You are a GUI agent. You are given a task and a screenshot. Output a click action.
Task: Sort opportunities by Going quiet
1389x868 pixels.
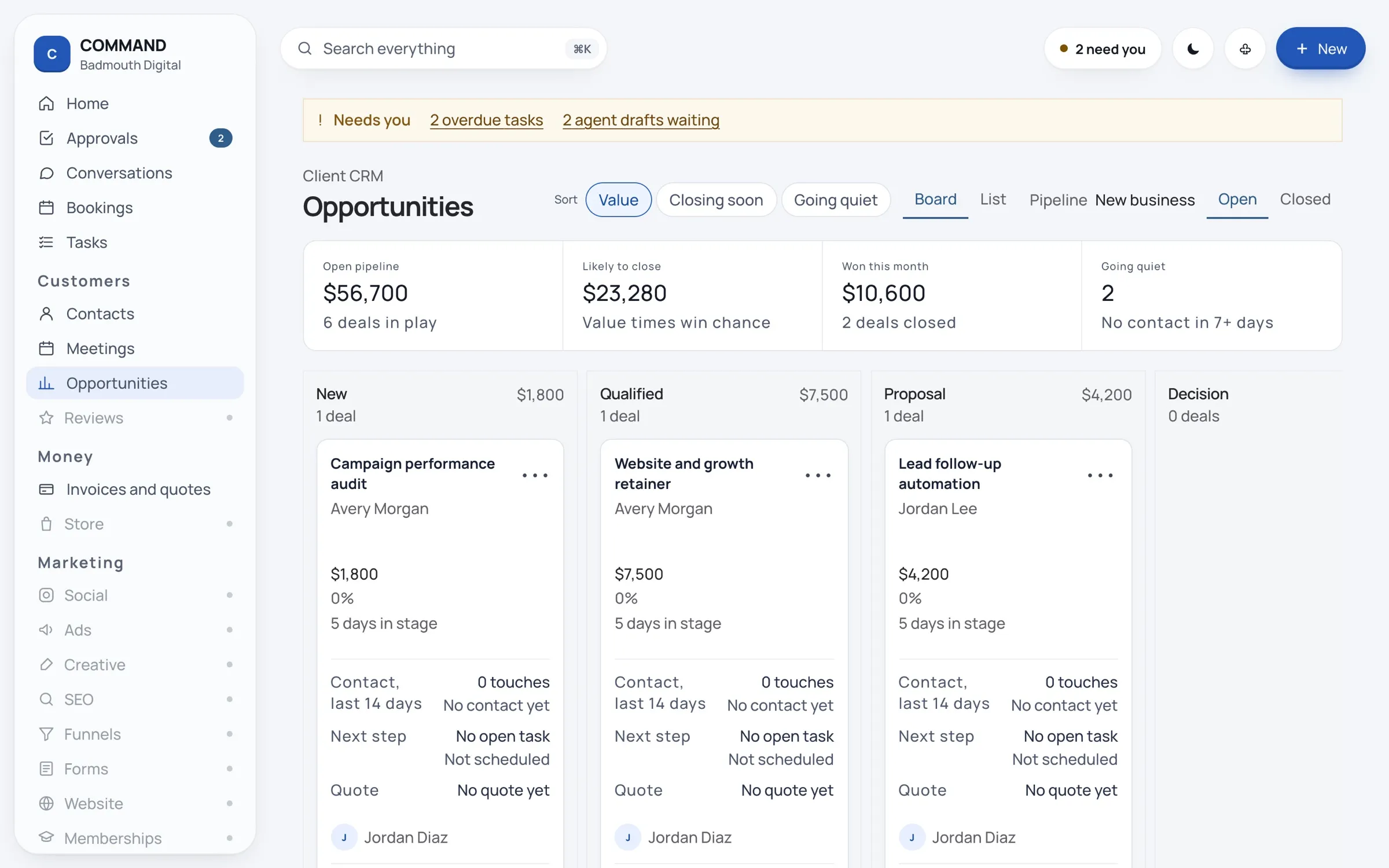coord(835,200)
